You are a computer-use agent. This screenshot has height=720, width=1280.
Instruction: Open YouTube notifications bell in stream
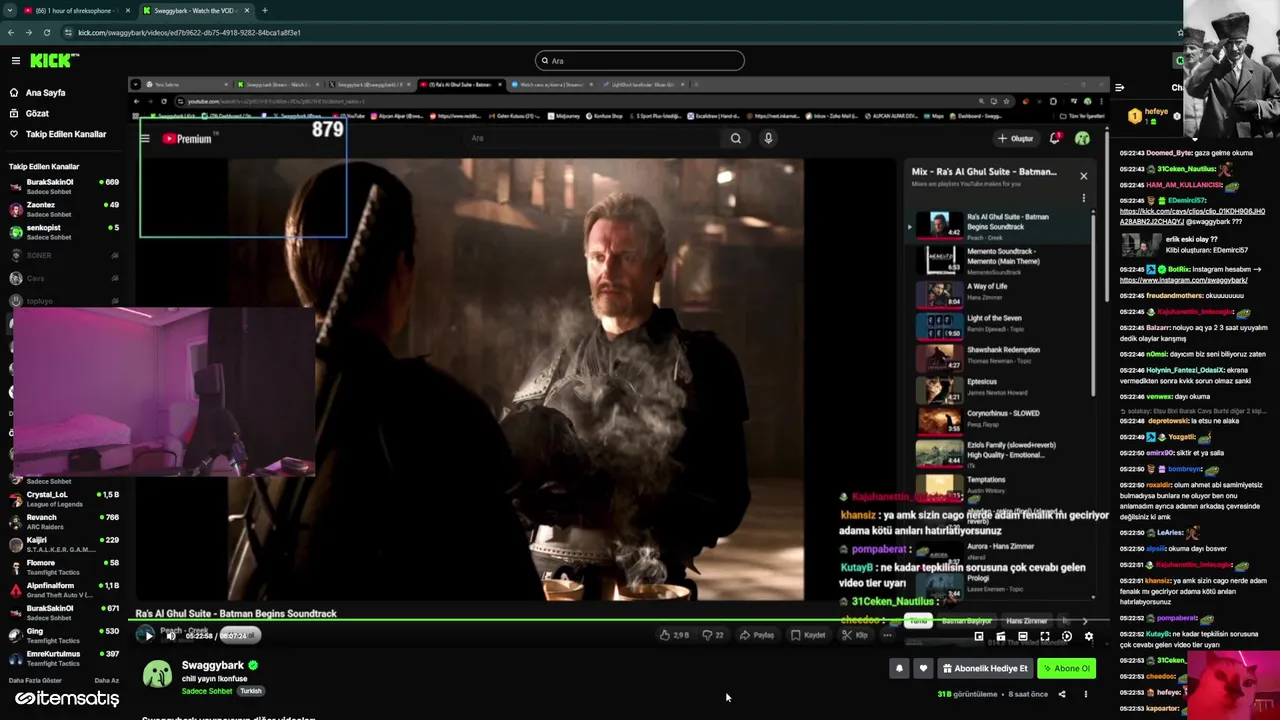[1055, 138]
